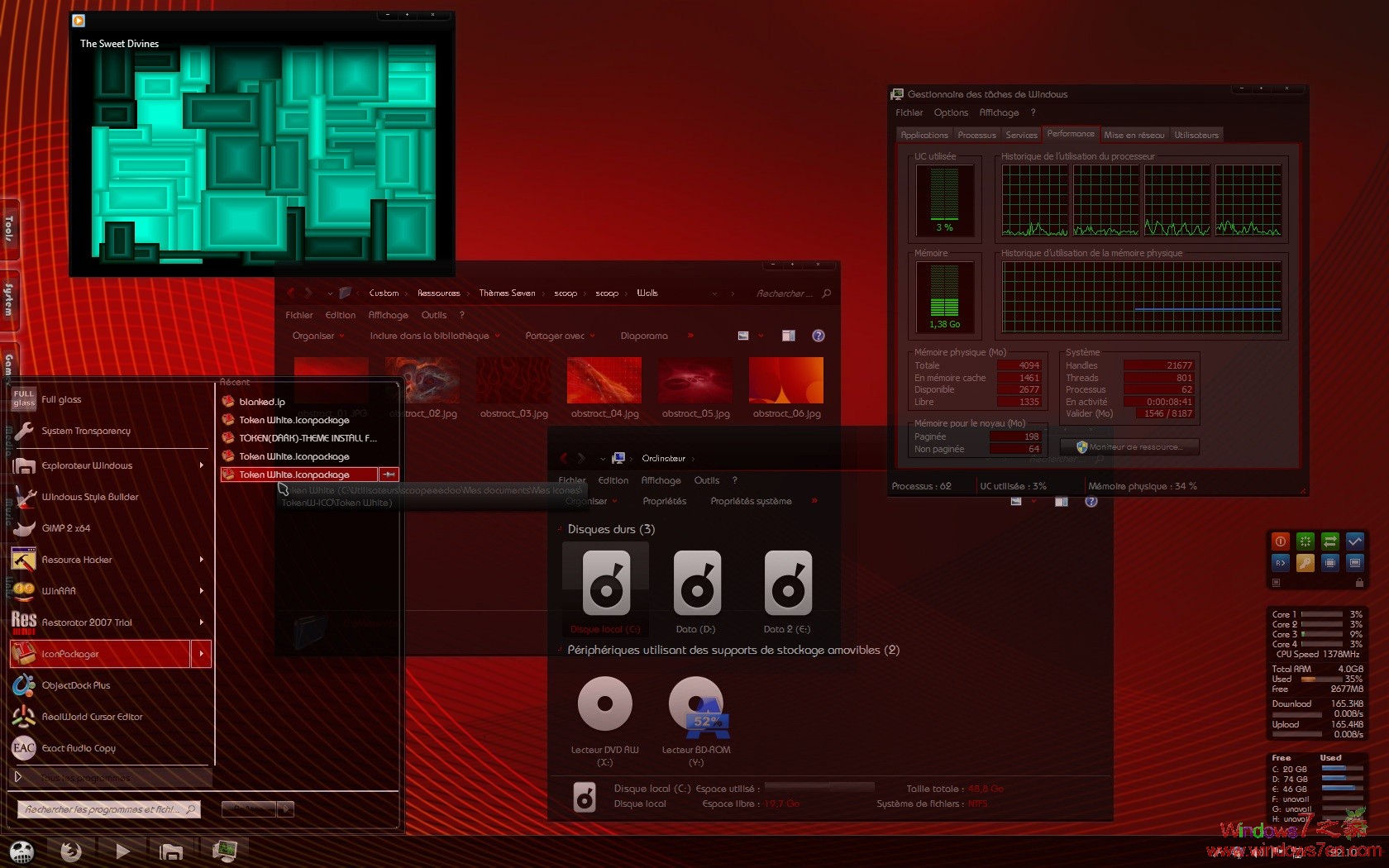Open the Lecteur BD-ROM drive
The image size is (1389, 868).
coord(696,707)
